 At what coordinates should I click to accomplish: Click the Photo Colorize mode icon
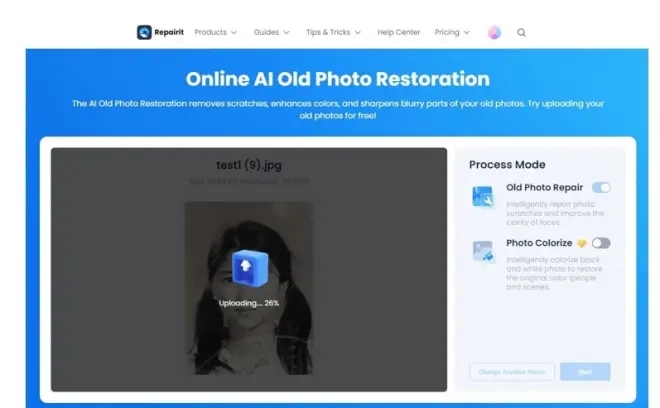[482, 251]
